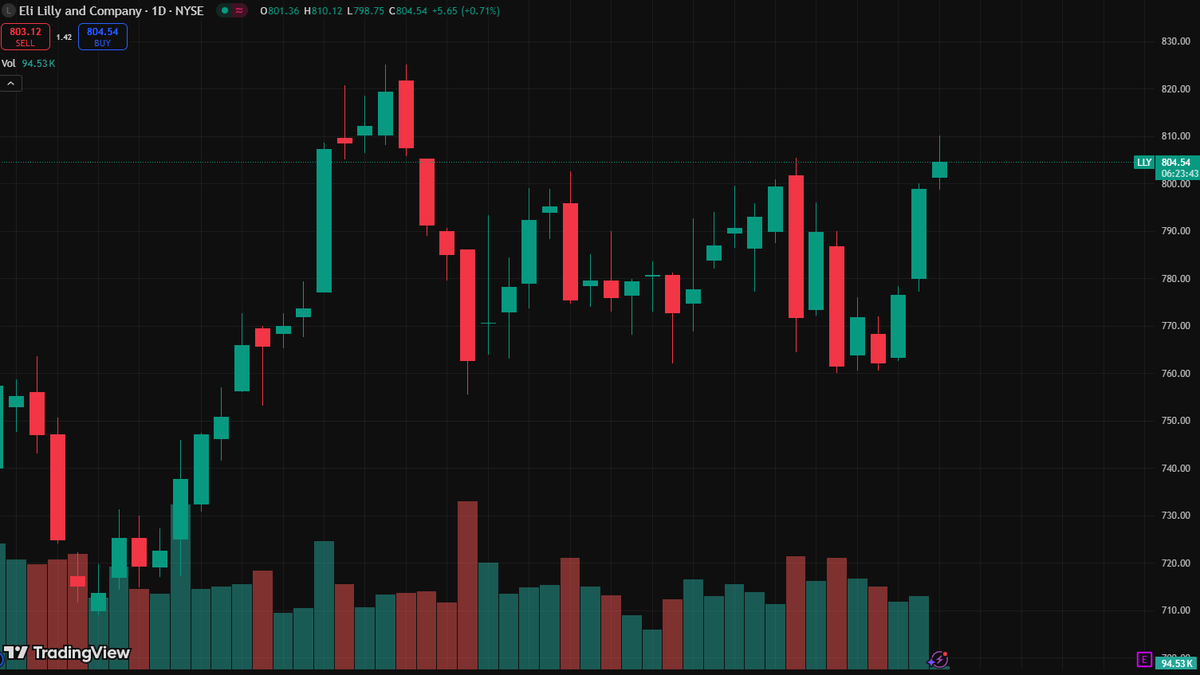Collapse the legend with the chevron arrow
The width and height of the screenshot is (1200, 675).
(10, 83)
